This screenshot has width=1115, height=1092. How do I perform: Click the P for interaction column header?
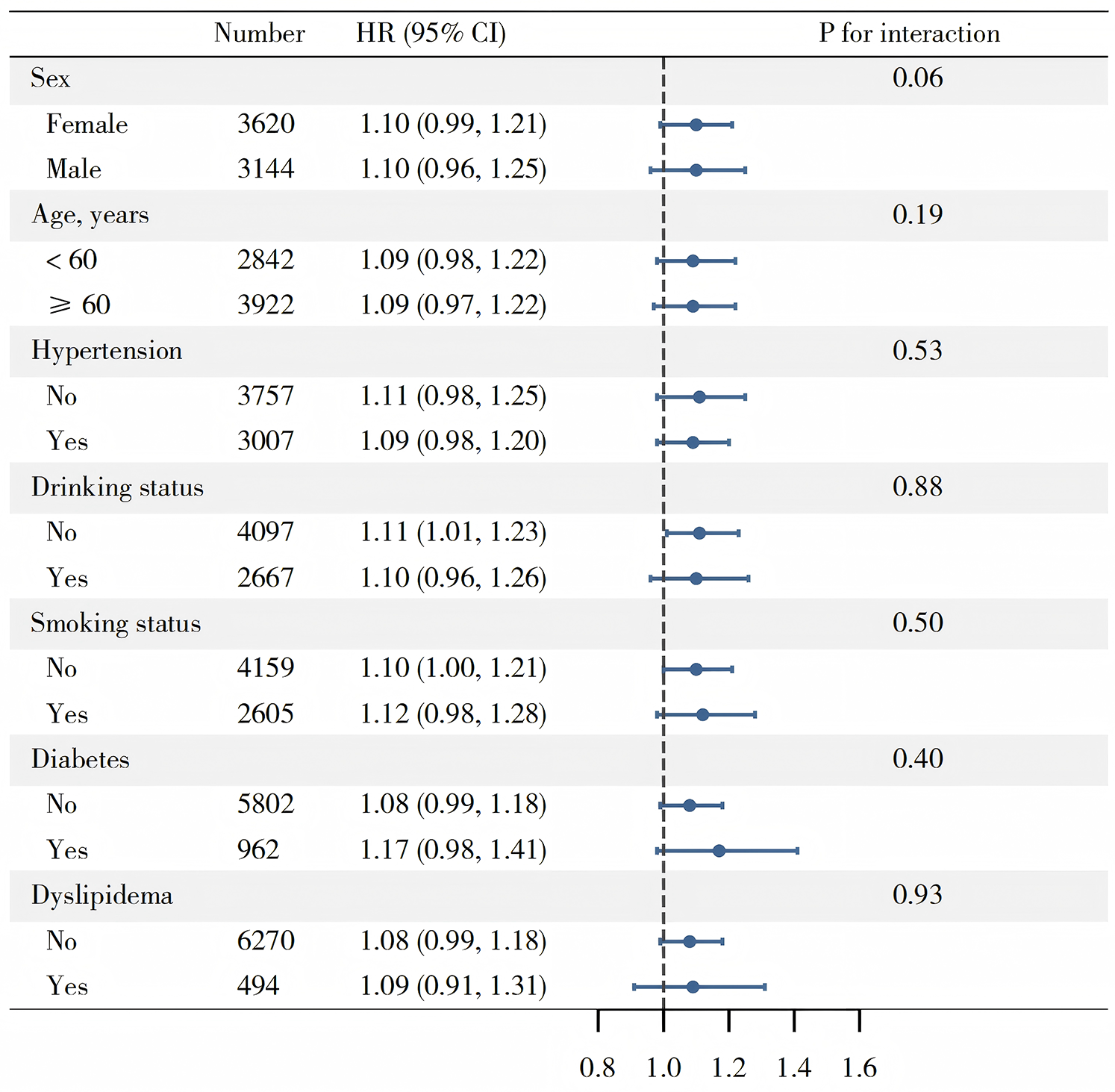(909, 34)
